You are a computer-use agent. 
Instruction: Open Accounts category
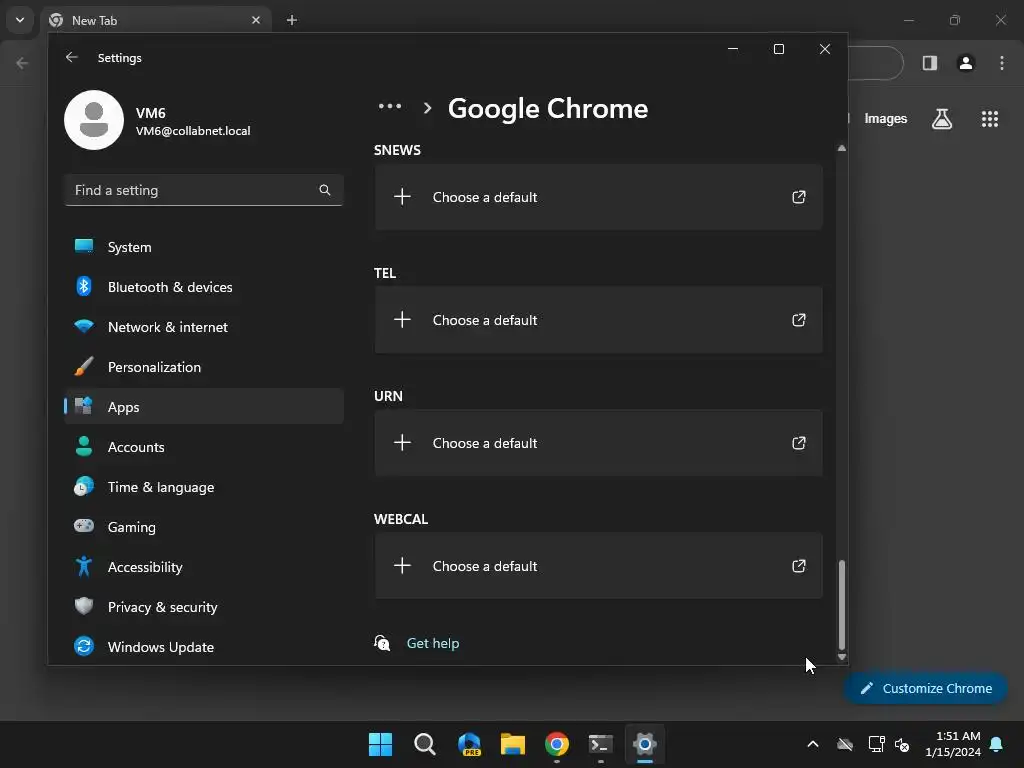[x=204, y=447]
